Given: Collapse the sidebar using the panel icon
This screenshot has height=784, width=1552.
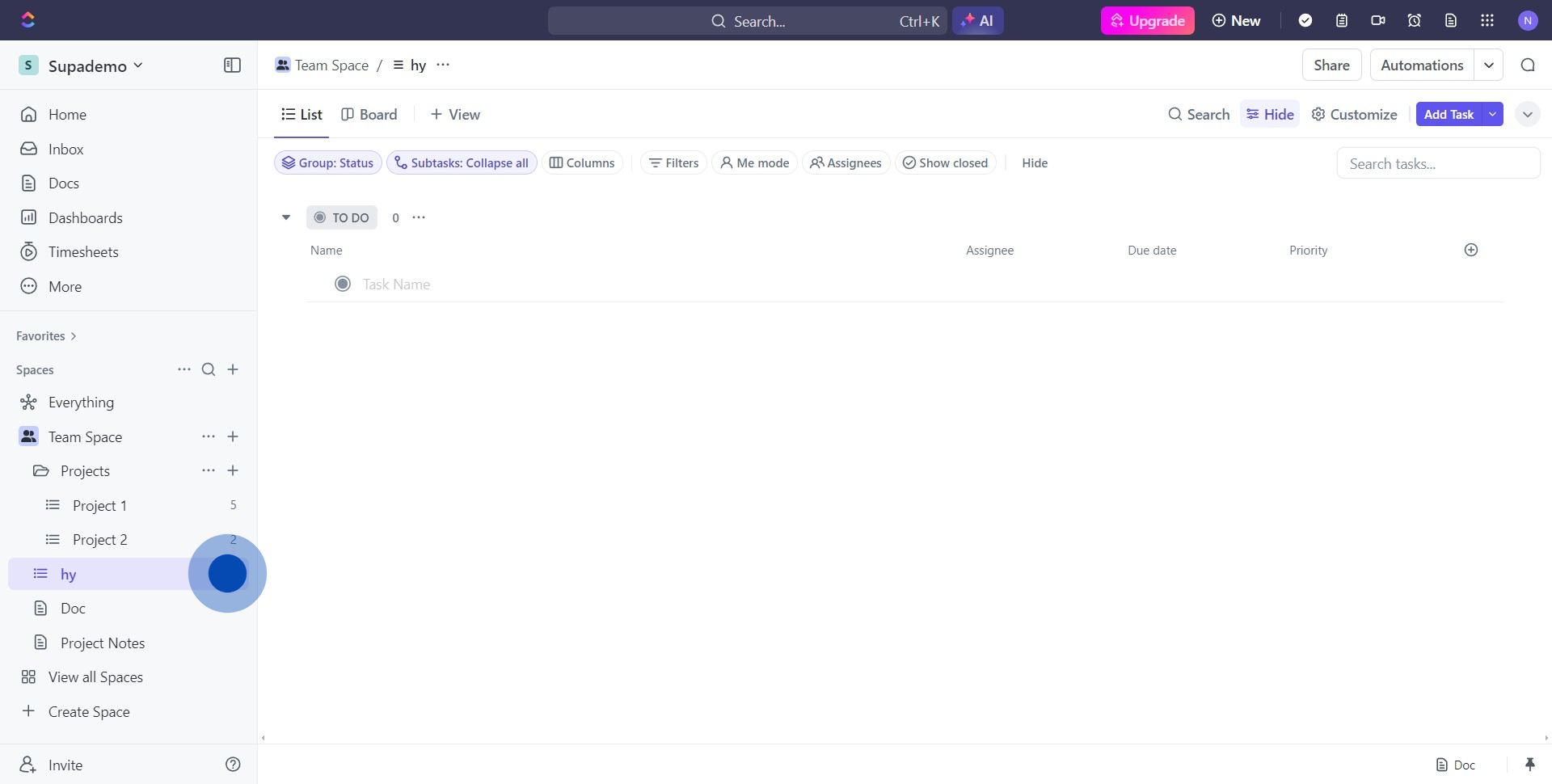Looking at the screenshot, I should tap(232, 65).
